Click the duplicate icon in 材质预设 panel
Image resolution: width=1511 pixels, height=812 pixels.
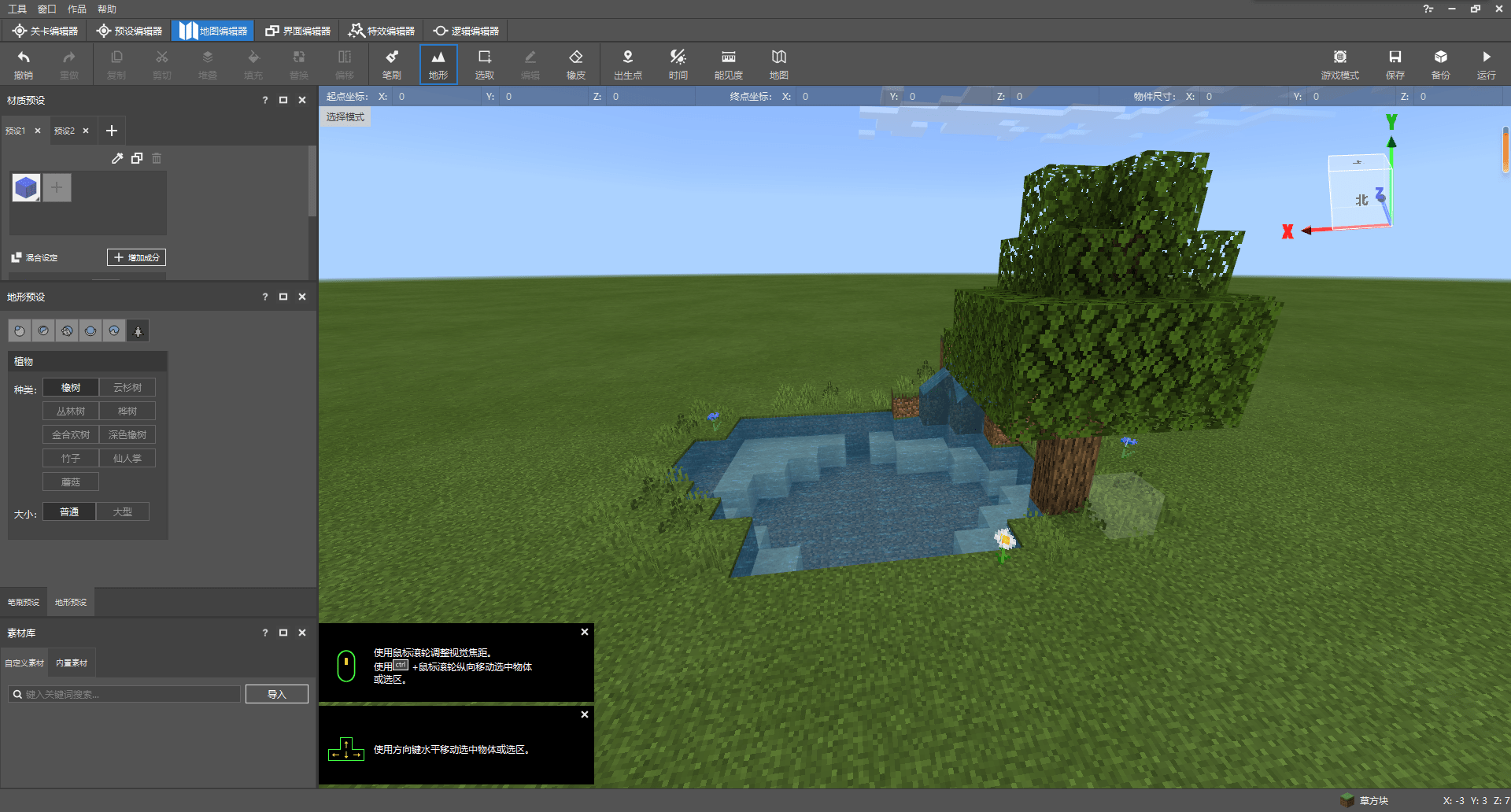tap(137, 158)
